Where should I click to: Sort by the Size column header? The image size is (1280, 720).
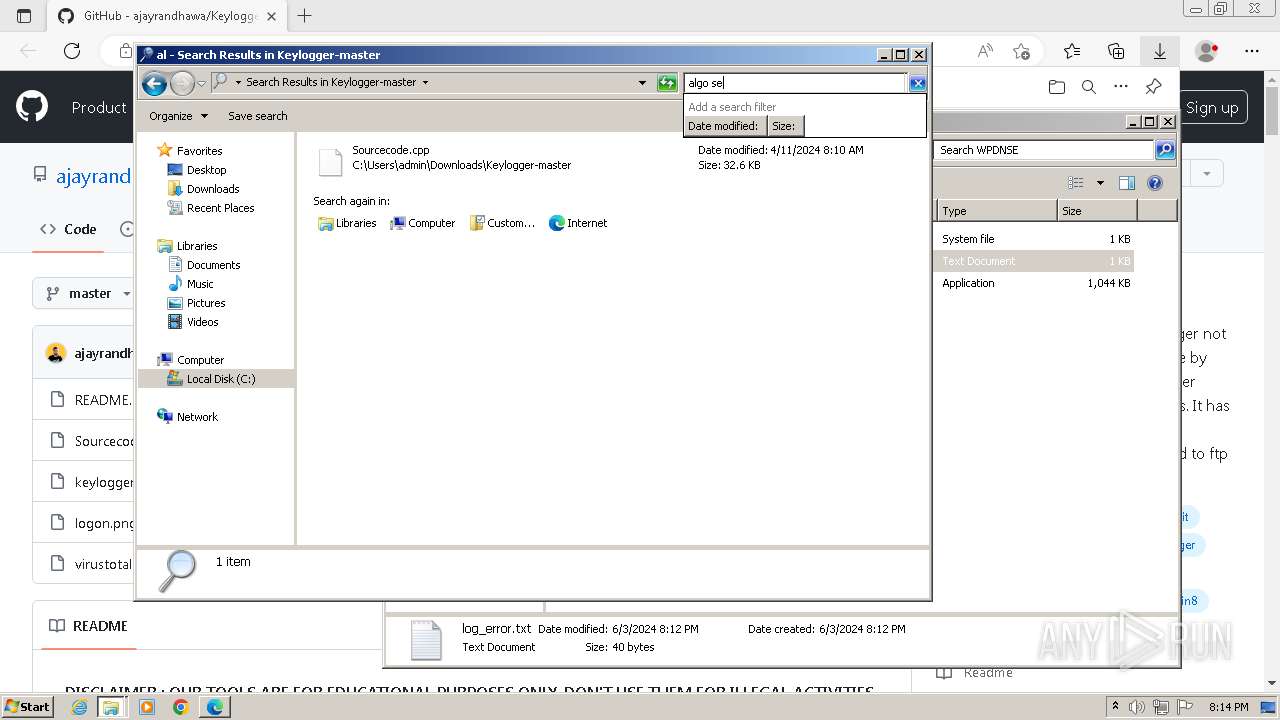[1097, 211]
